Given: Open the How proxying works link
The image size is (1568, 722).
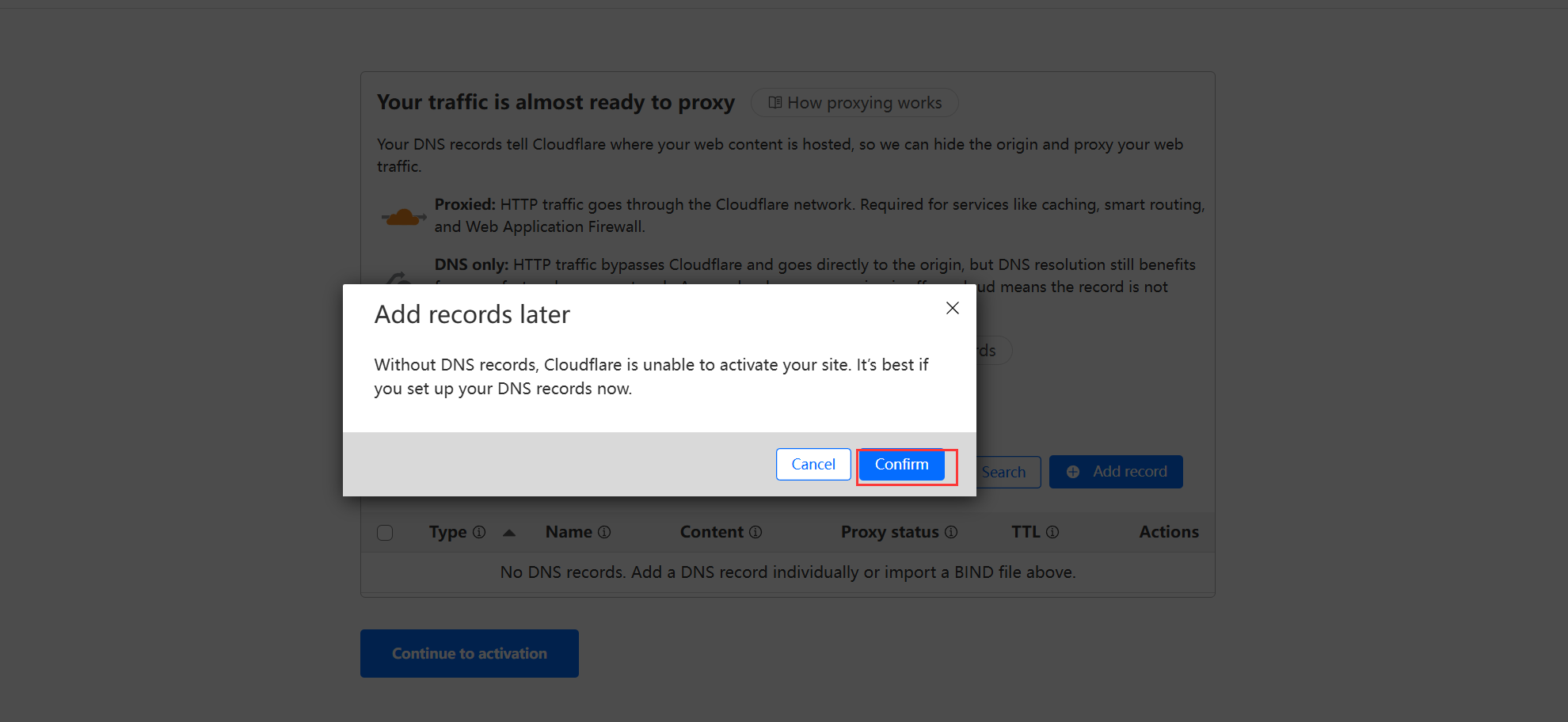Looking at the screenshot, I should point(854,103).
